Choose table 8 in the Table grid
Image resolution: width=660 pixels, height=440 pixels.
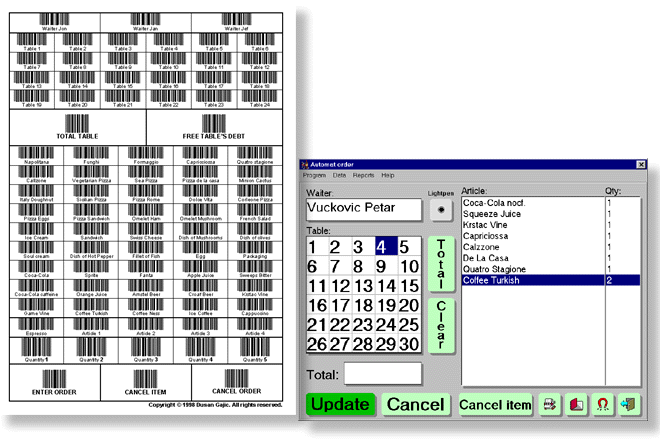pos(363,267)
